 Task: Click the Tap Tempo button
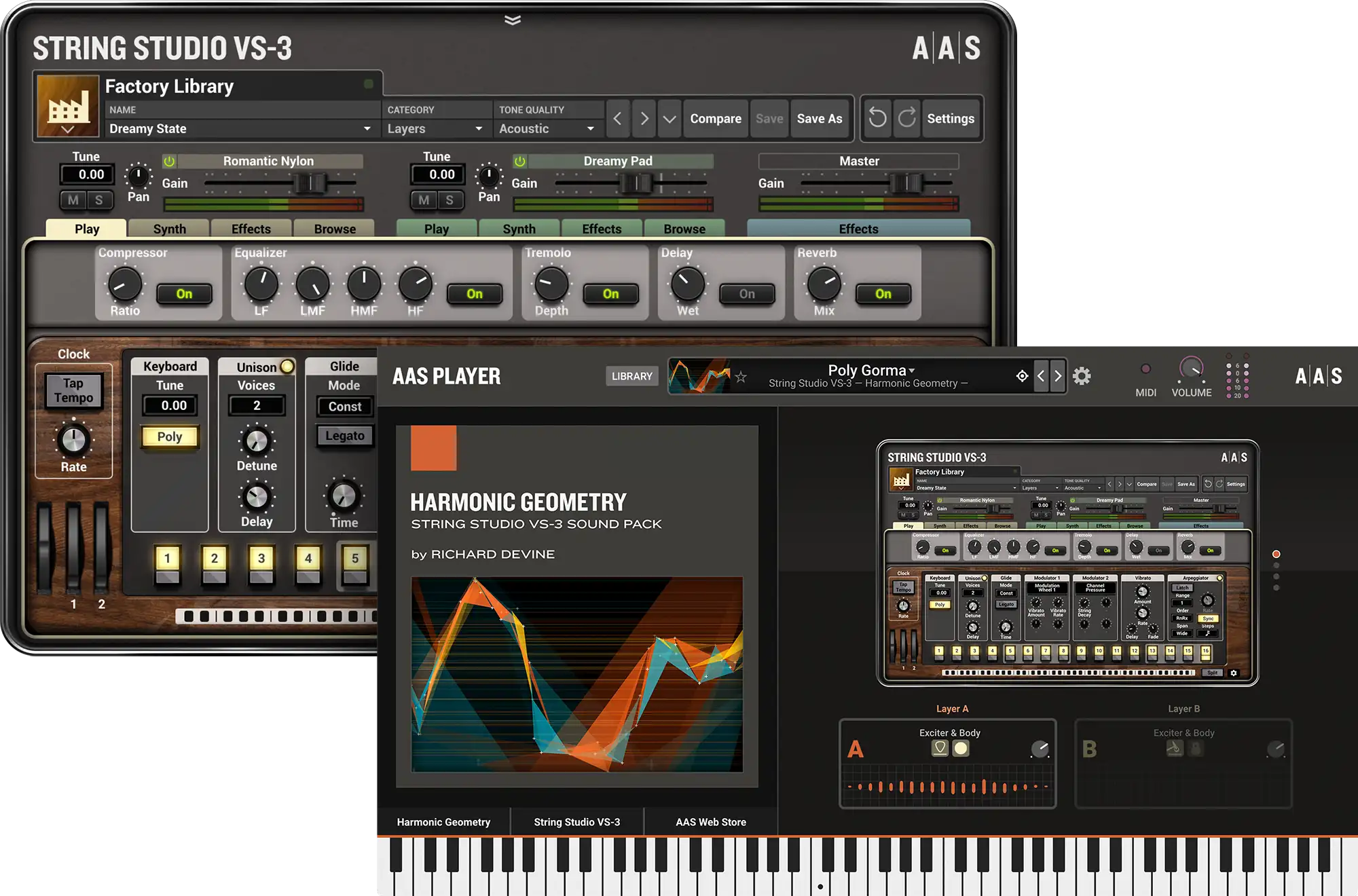[x=73, y=390]
